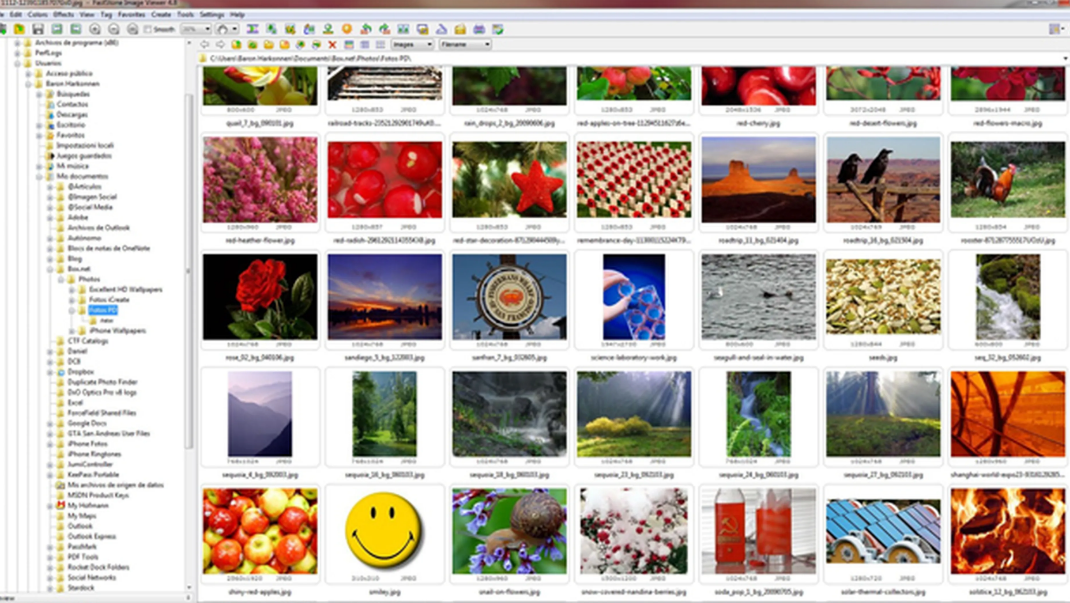1070x603 pixels.
Task: Click the forward arrow navigation icon
Action: point(220,45)
